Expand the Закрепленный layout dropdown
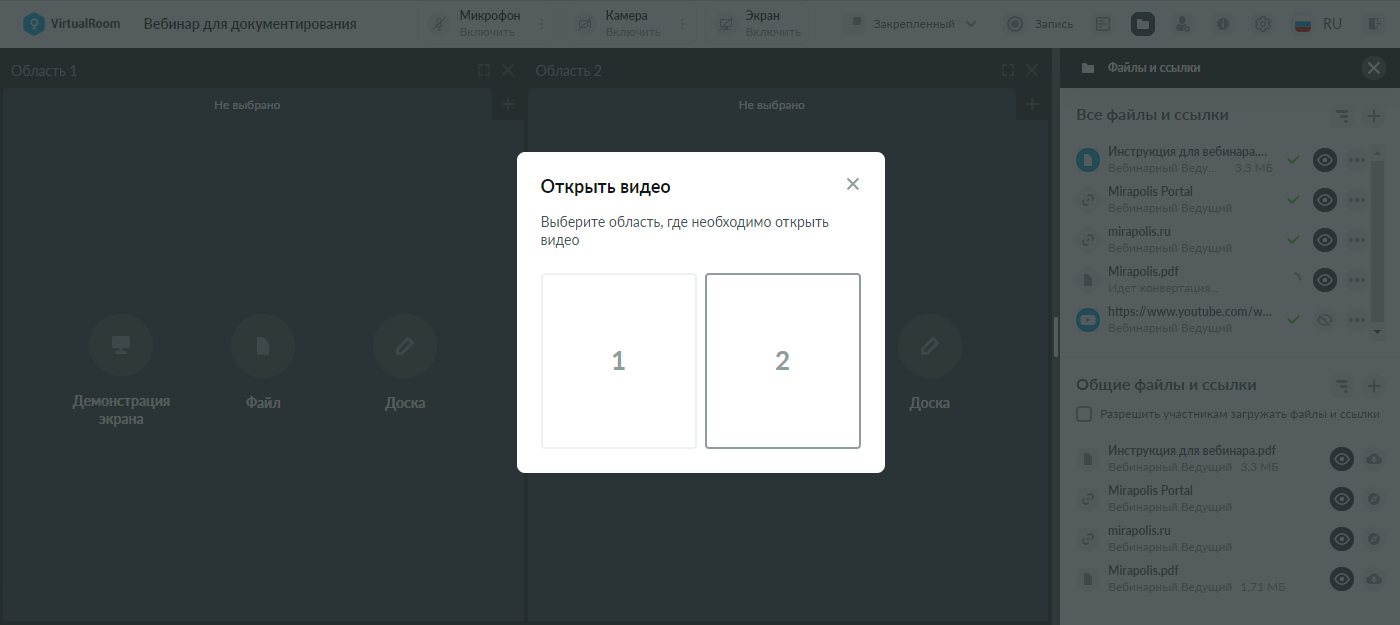 (913, 24)
